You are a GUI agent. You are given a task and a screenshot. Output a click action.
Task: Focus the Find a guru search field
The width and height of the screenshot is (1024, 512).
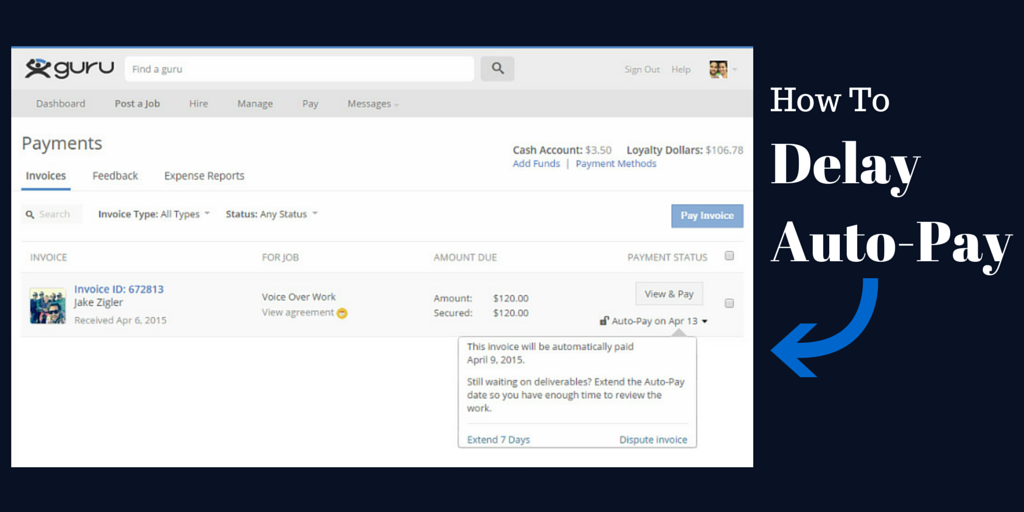tap(300, 69)
